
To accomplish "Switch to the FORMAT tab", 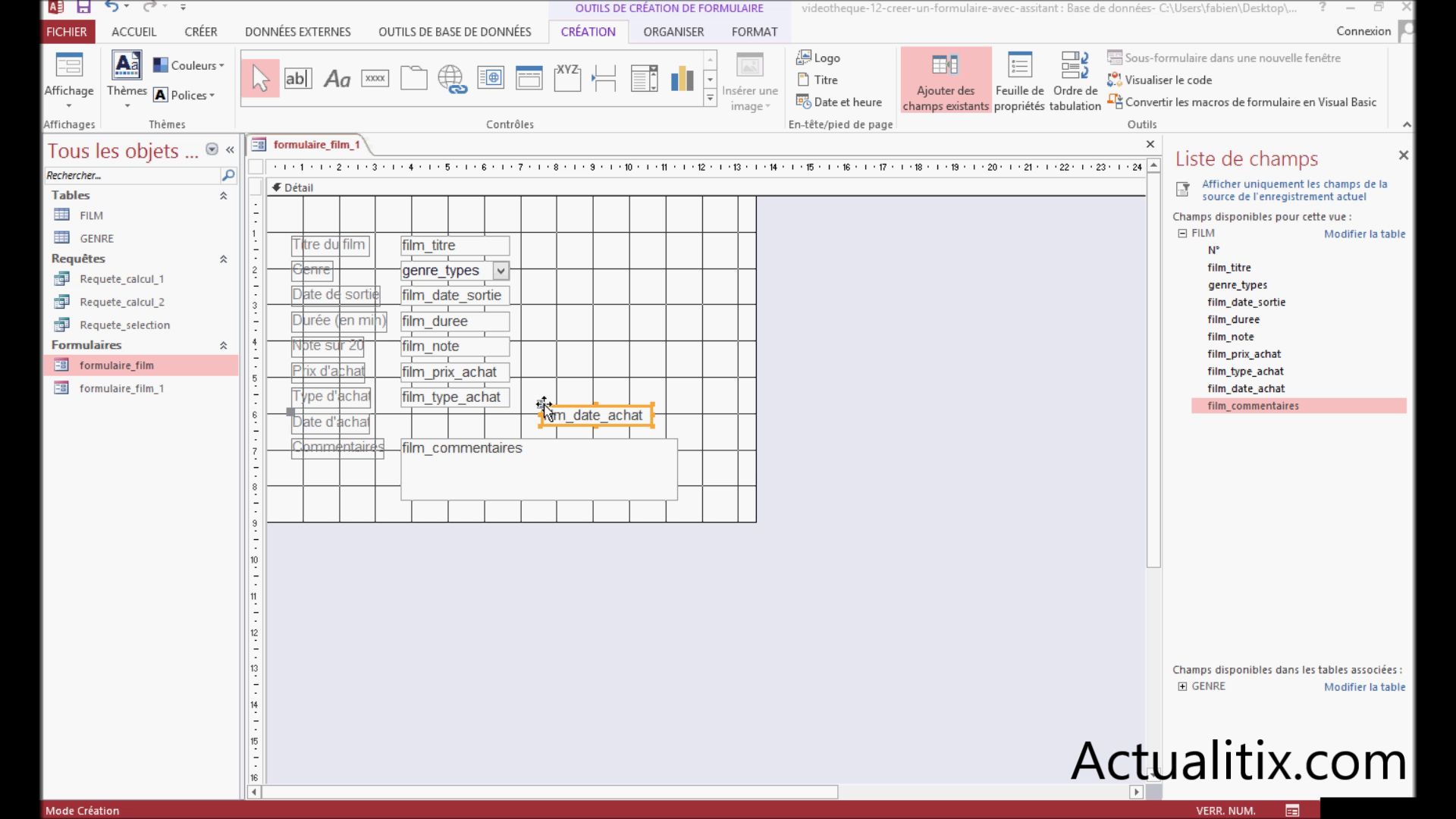I will tap(755, 32).
